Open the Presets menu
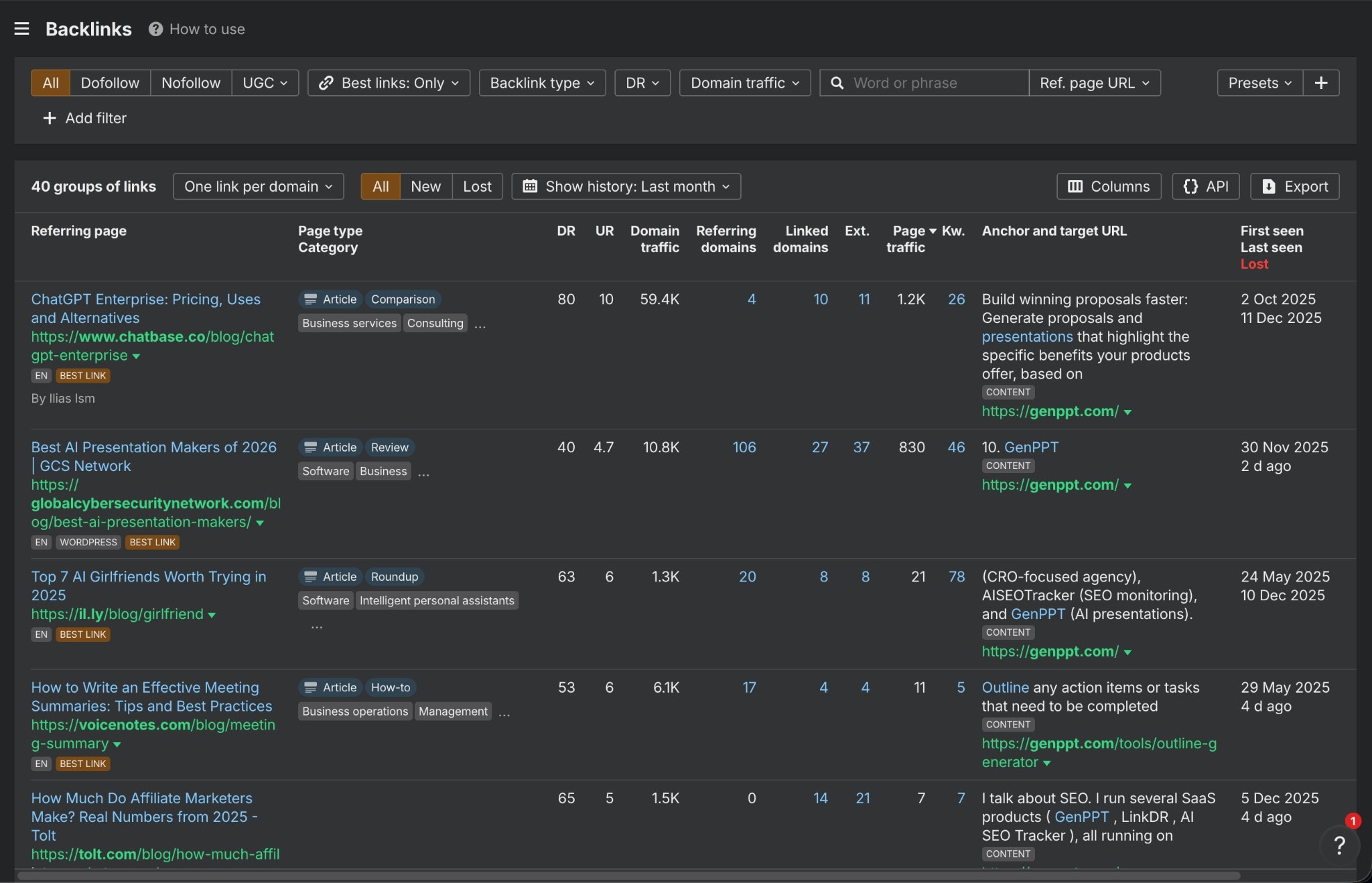This screenshot has width=1372, height=883. coord(1258,82)
